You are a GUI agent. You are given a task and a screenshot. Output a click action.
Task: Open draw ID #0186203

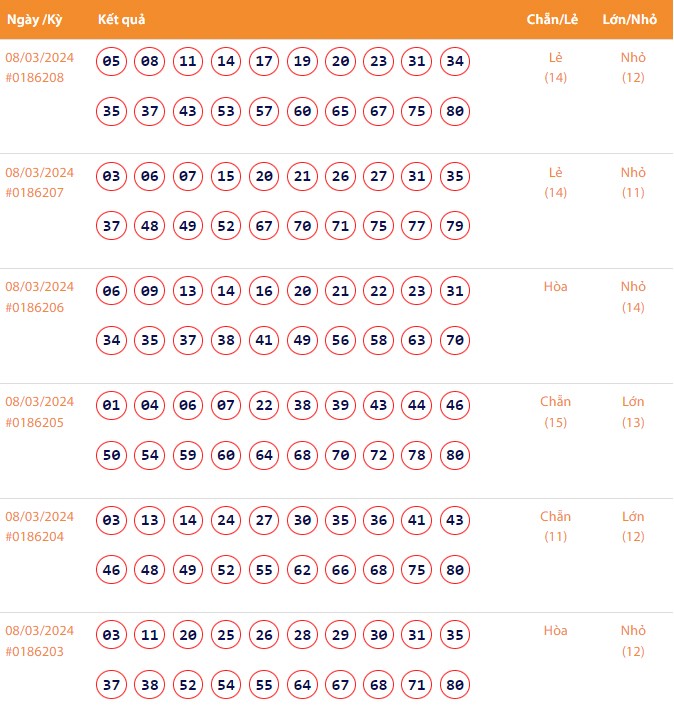pyautogui.click(x=35, y=651)
